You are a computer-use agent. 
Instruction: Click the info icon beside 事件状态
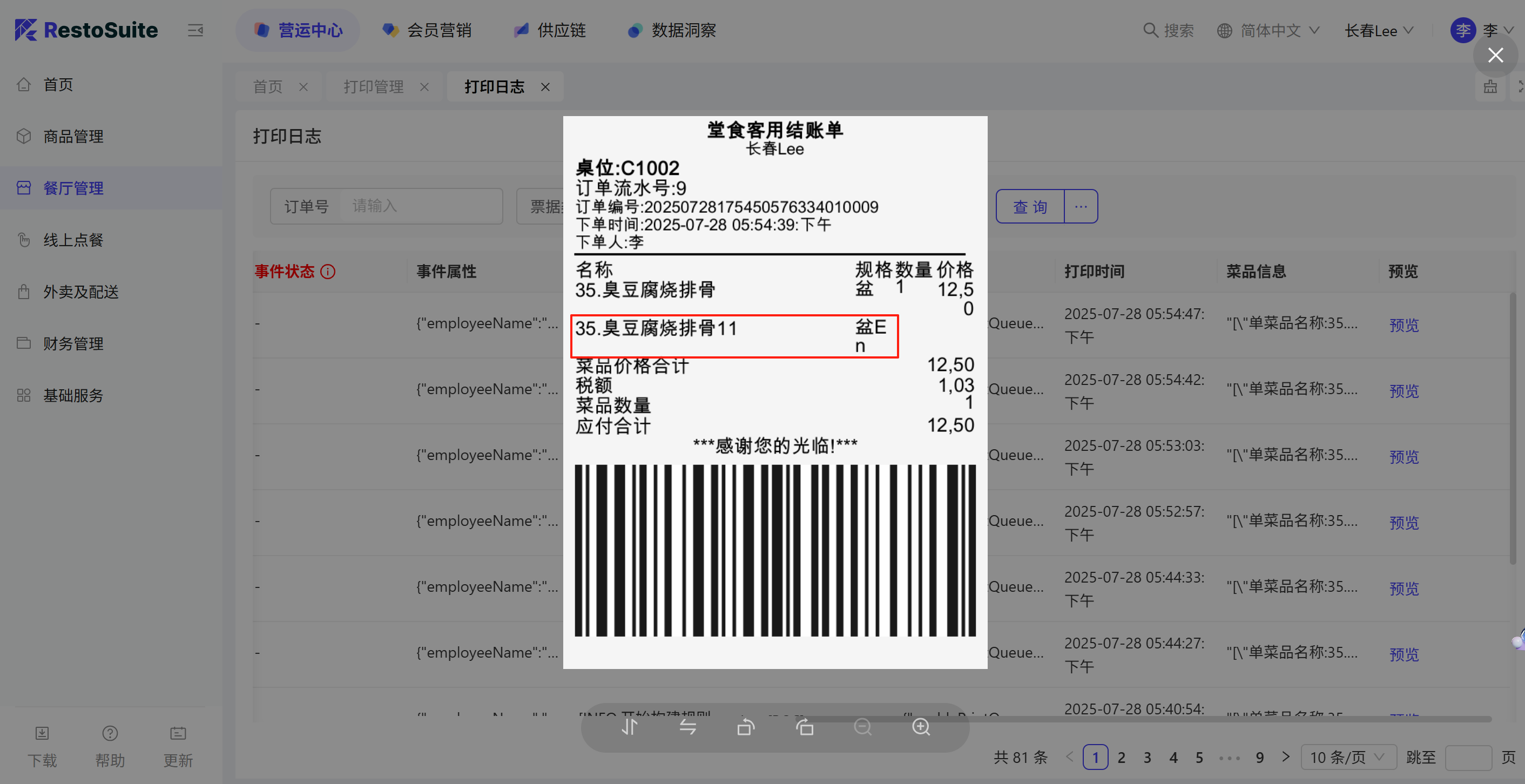pos(328,272)
